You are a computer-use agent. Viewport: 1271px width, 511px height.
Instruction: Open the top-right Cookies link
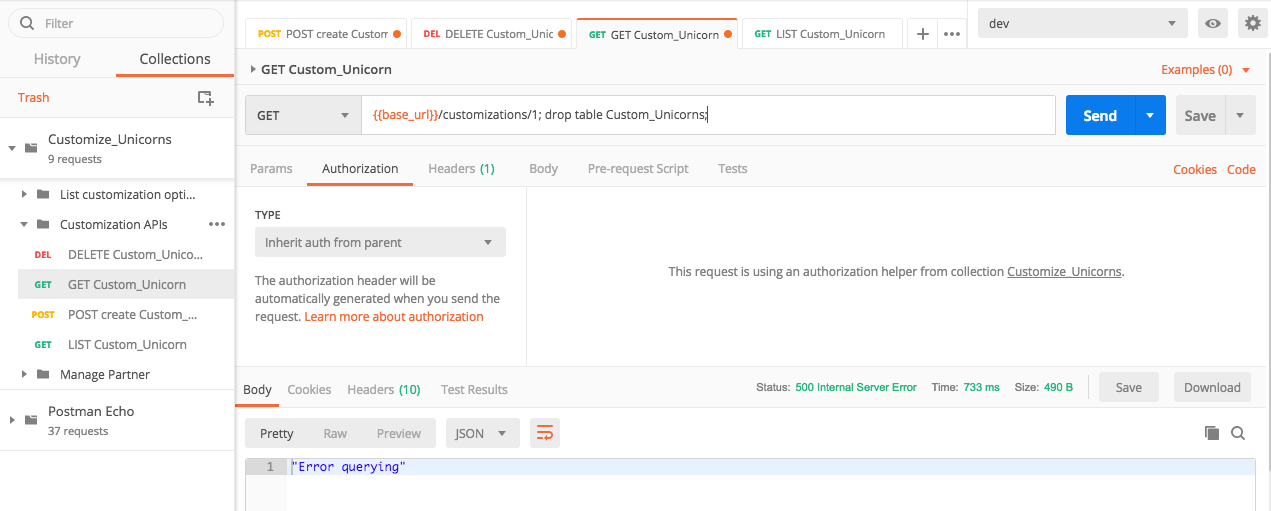click(x=1195, y=169)
